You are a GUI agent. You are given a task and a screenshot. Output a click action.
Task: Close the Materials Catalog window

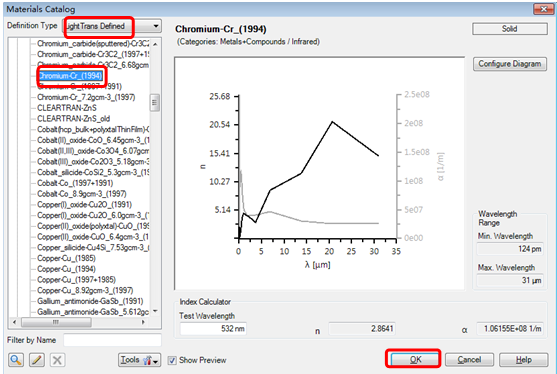[543, 9]
